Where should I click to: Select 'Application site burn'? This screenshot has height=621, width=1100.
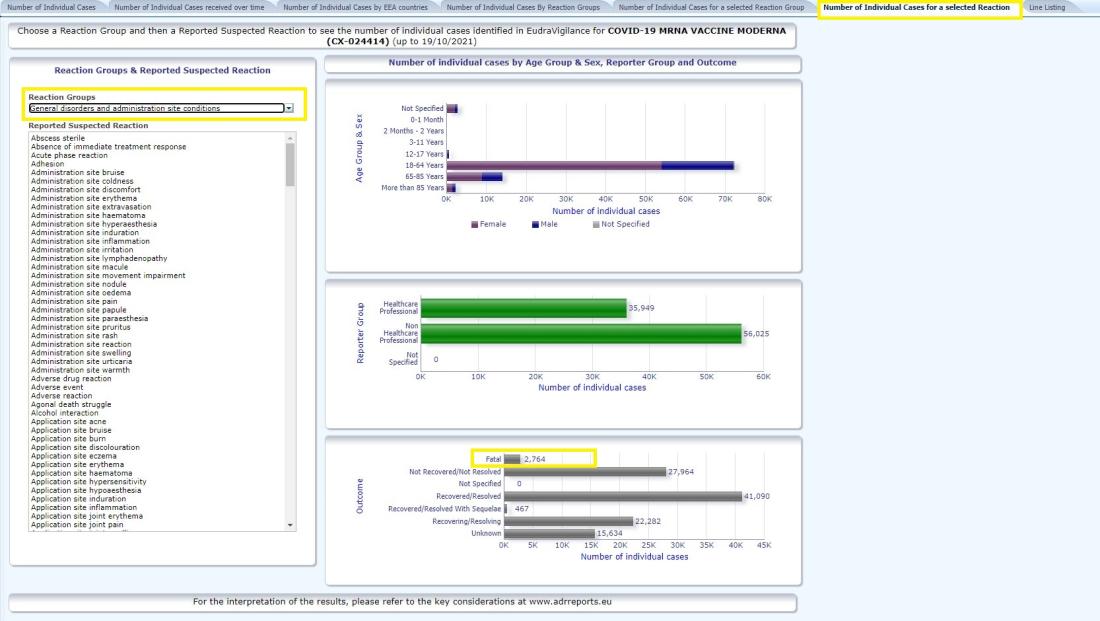(68, 439)
